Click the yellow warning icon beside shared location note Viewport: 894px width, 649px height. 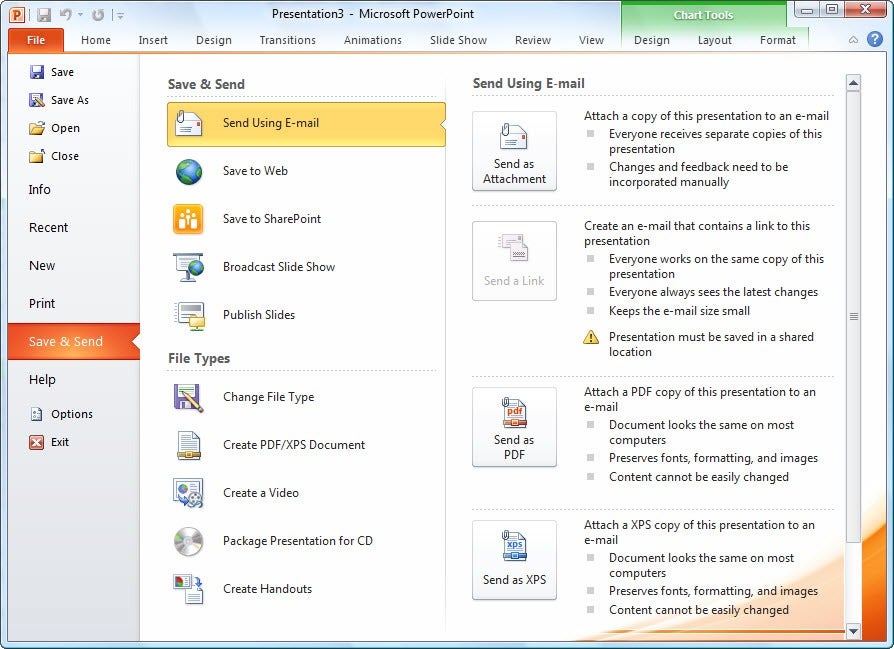point(591,338)
